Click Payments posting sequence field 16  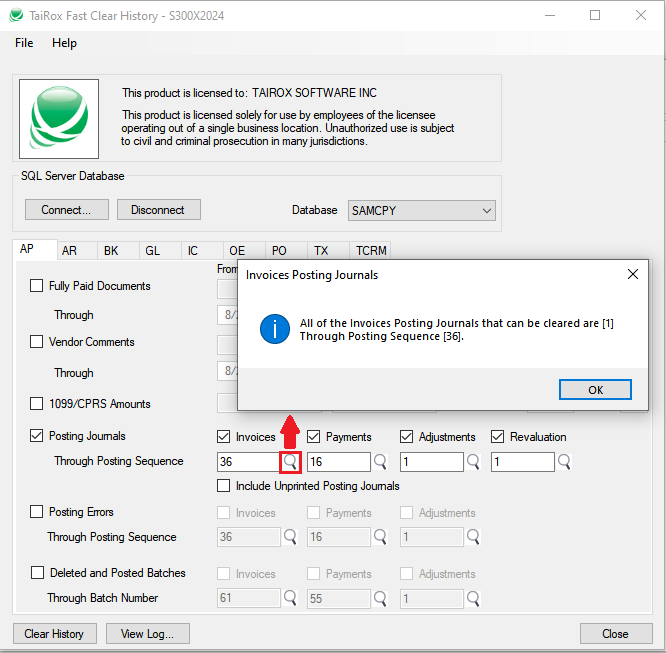[339, 462]
